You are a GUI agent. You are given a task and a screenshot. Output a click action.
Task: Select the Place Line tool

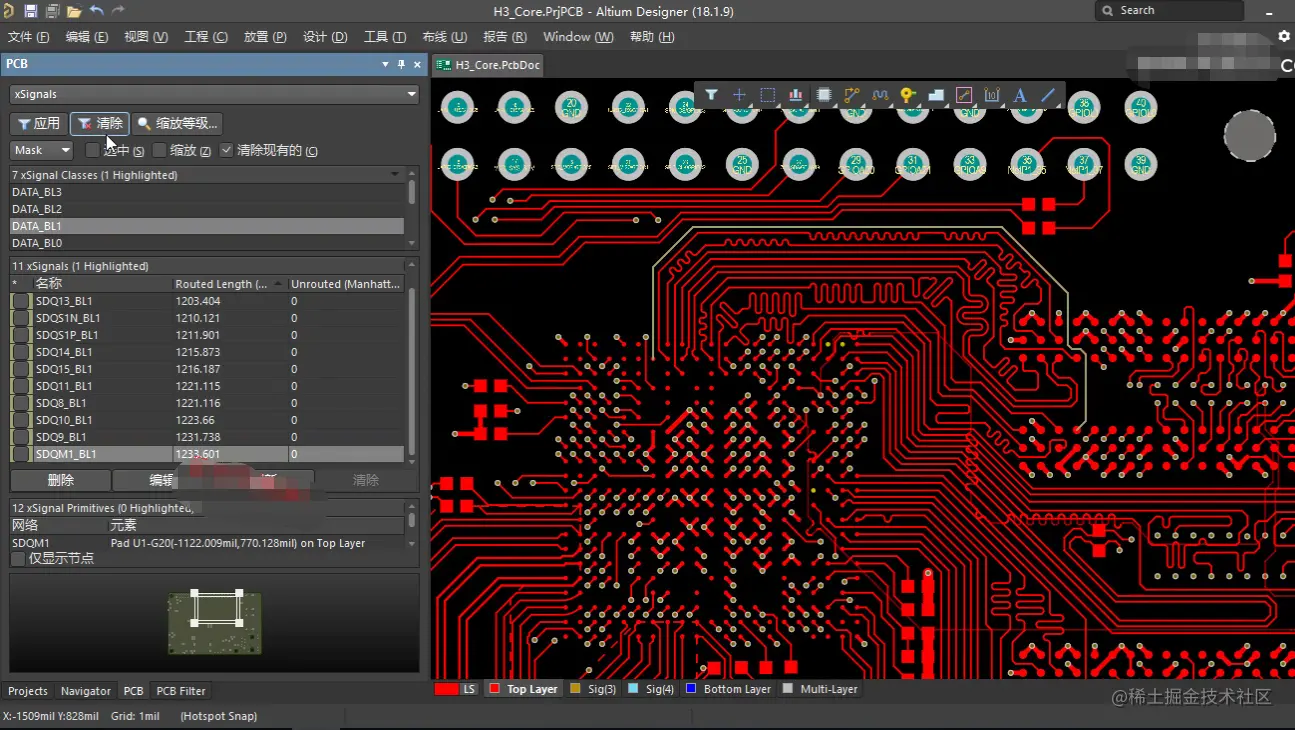[x=1048, y=95]
